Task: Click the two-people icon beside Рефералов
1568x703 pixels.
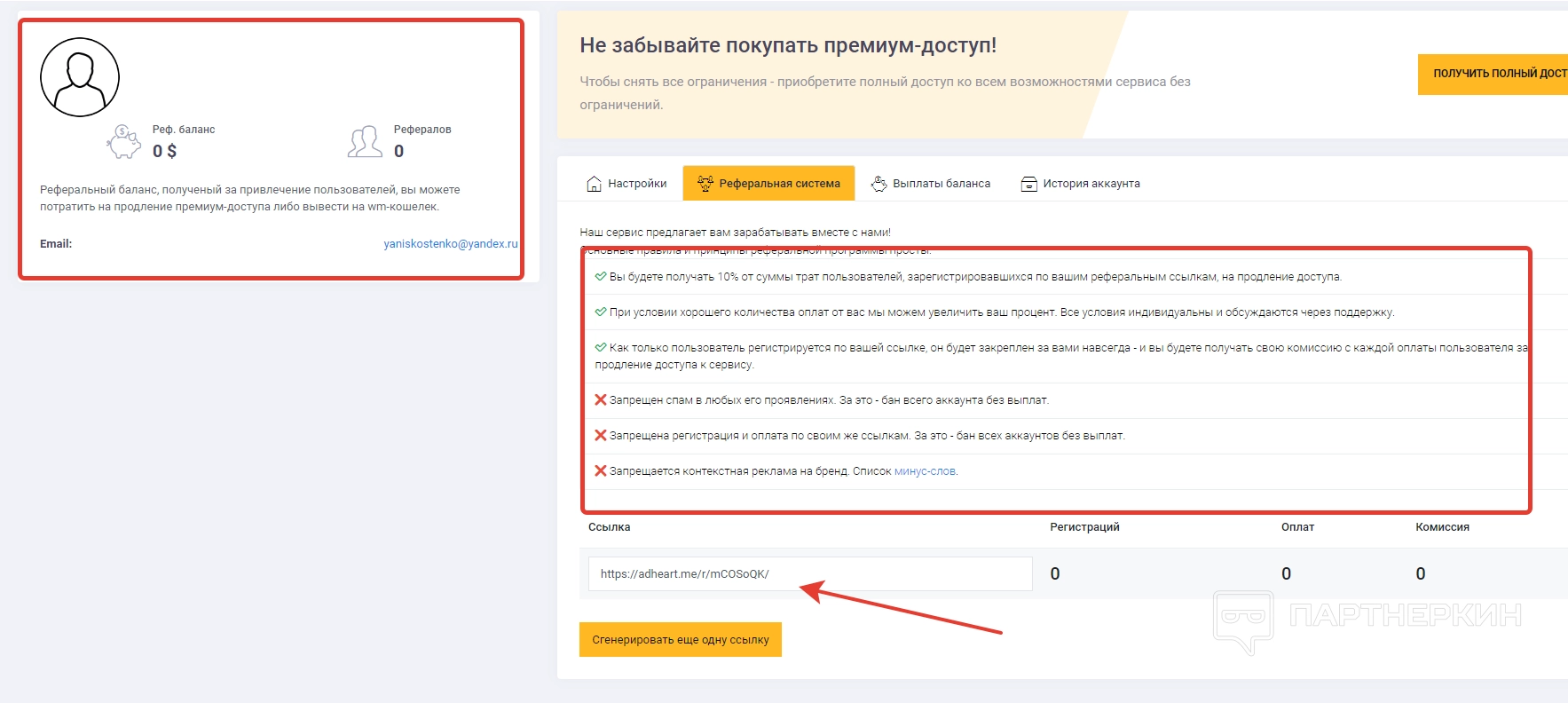Action: click(365, 142)
